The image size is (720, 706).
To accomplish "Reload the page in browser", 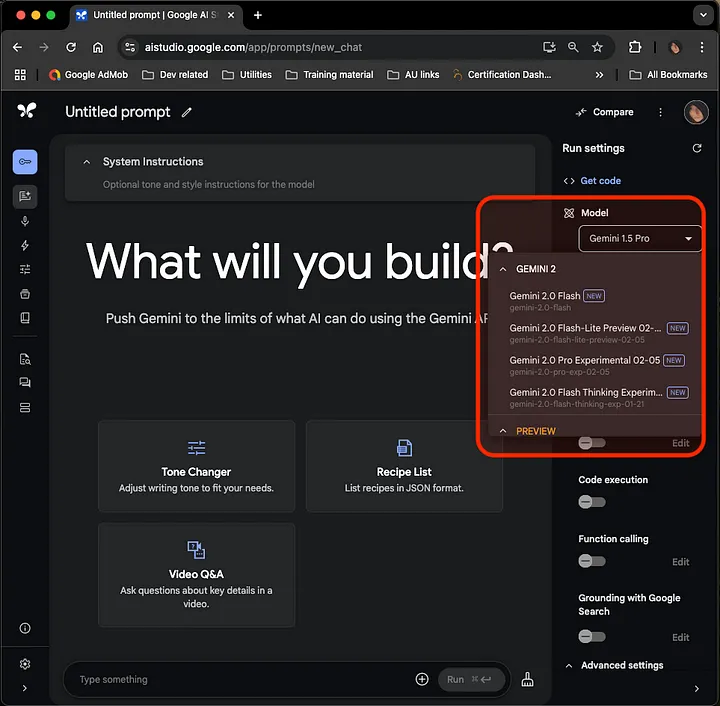I will (71, 47).
